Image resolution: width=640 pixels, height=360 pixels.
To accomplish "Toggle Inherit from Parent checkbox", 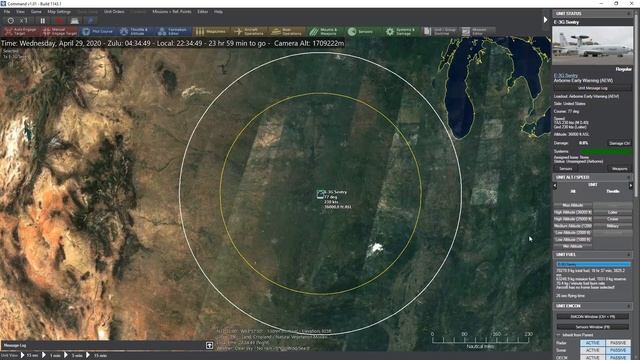I will [x=559, y=335].
